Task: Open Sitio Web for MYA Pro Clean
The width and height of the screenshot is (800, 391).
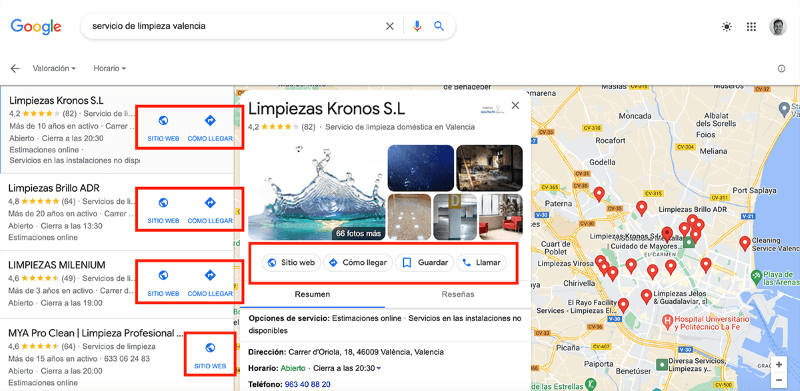Action: tap(210, 355)
